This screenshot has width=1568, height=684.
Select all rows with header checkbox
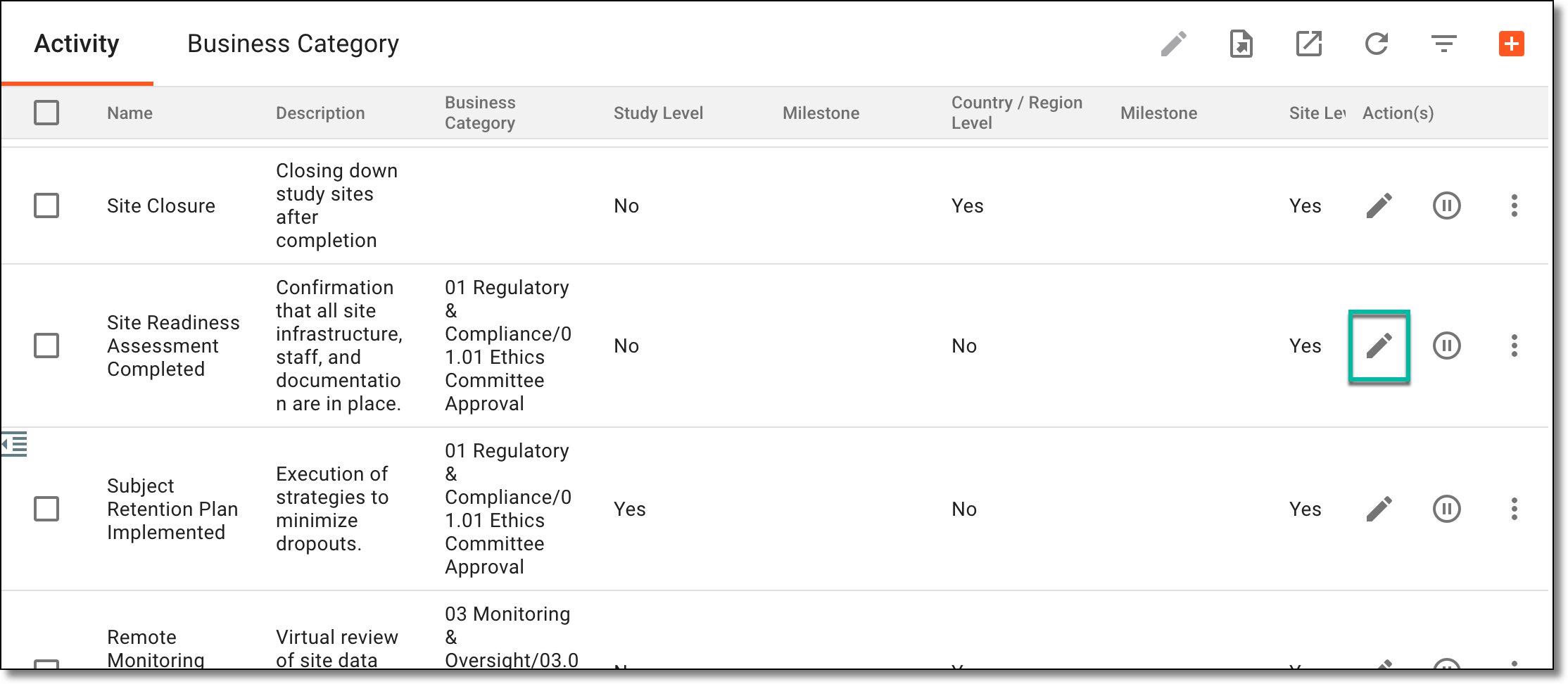pyautogui.click(x=46, y=113)
